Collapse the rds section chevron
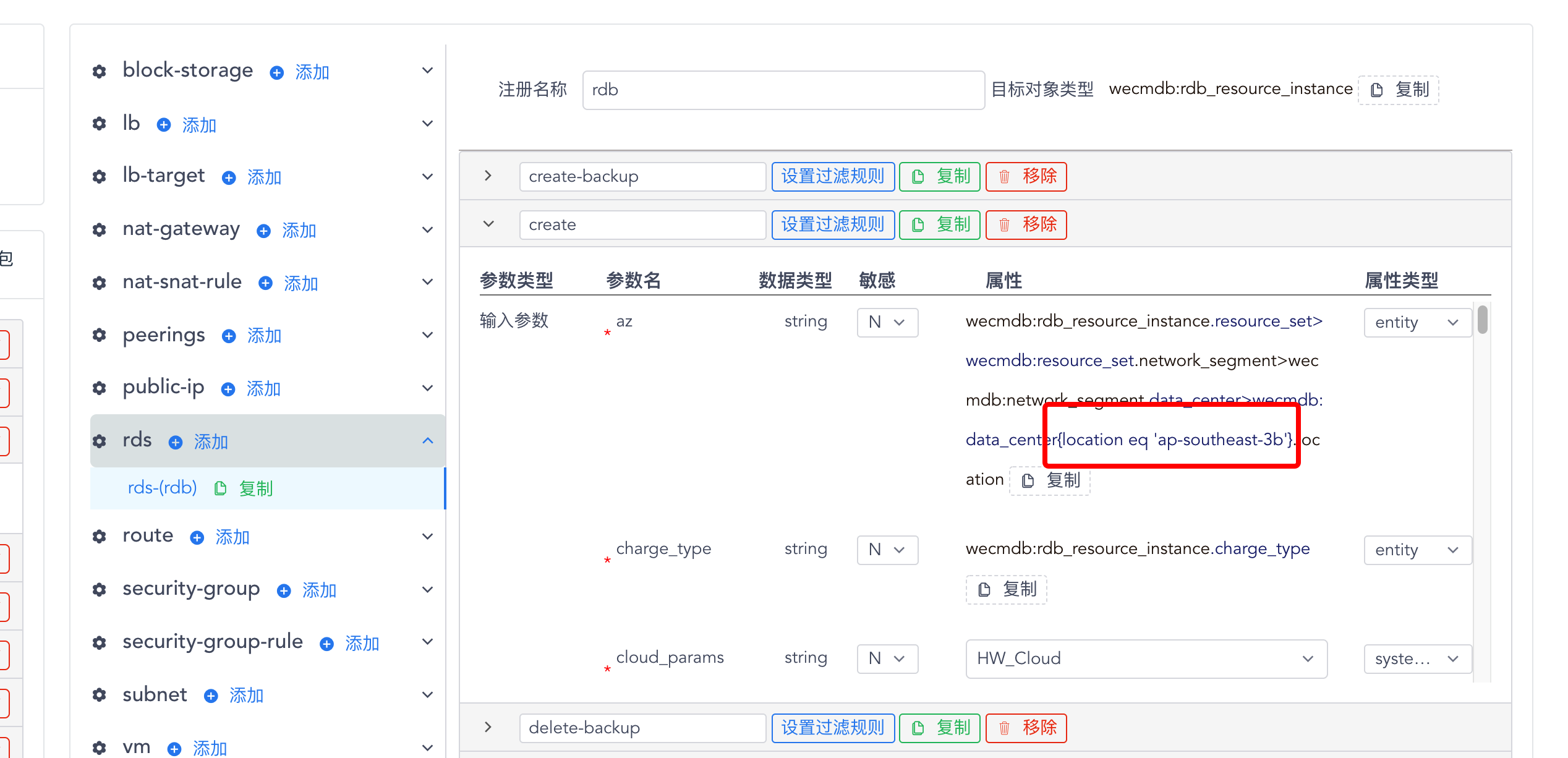Screen dimensions: 1568x758 coord(427,440)
